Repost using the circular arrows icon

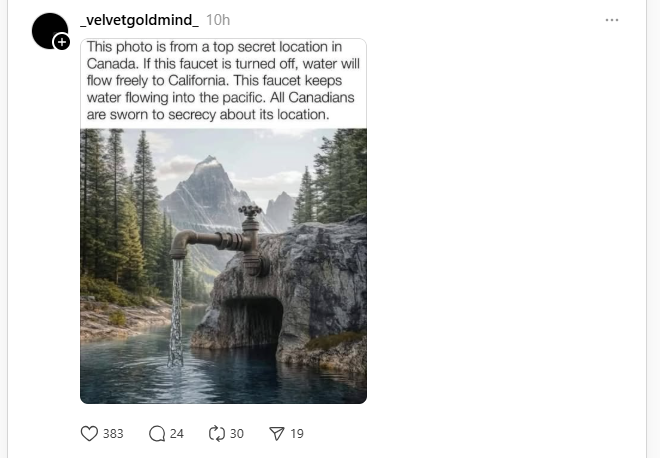216,433
